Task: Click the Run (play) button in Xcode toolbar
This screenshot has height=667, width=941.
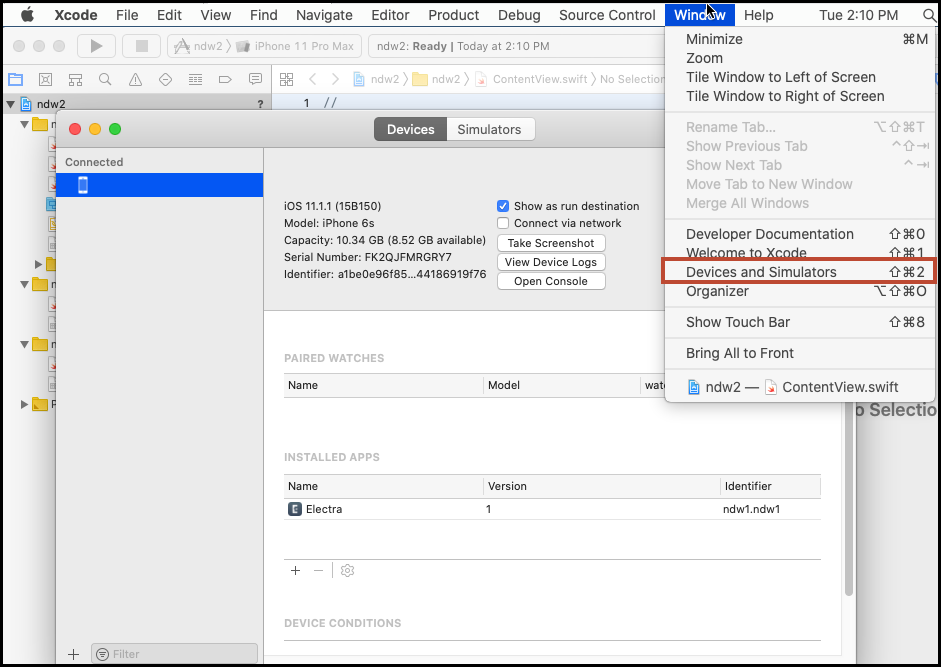Action: point(96,46)
